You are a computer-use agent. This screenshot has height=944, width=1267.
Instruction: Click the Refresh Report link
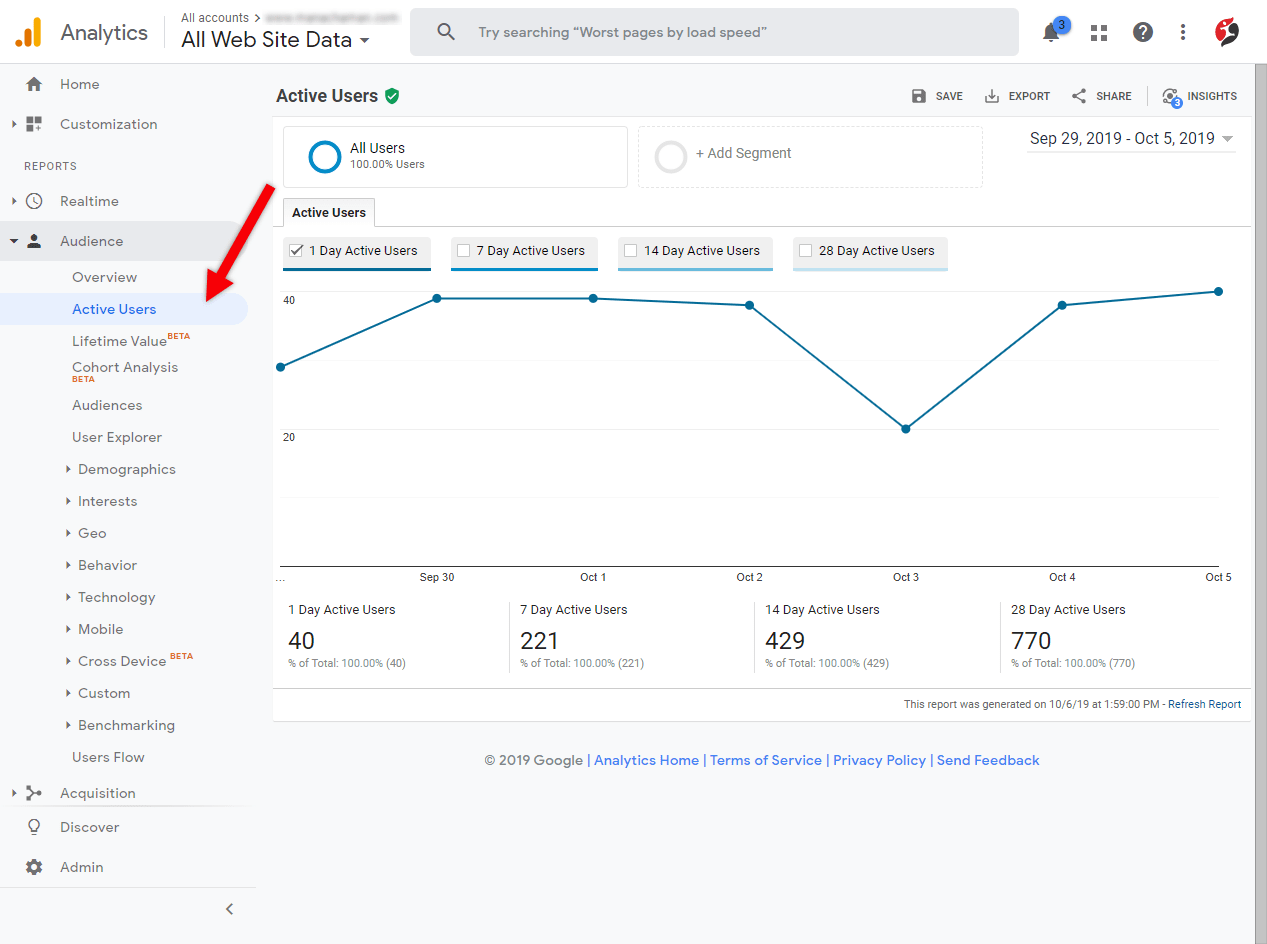pos(1204,704)
